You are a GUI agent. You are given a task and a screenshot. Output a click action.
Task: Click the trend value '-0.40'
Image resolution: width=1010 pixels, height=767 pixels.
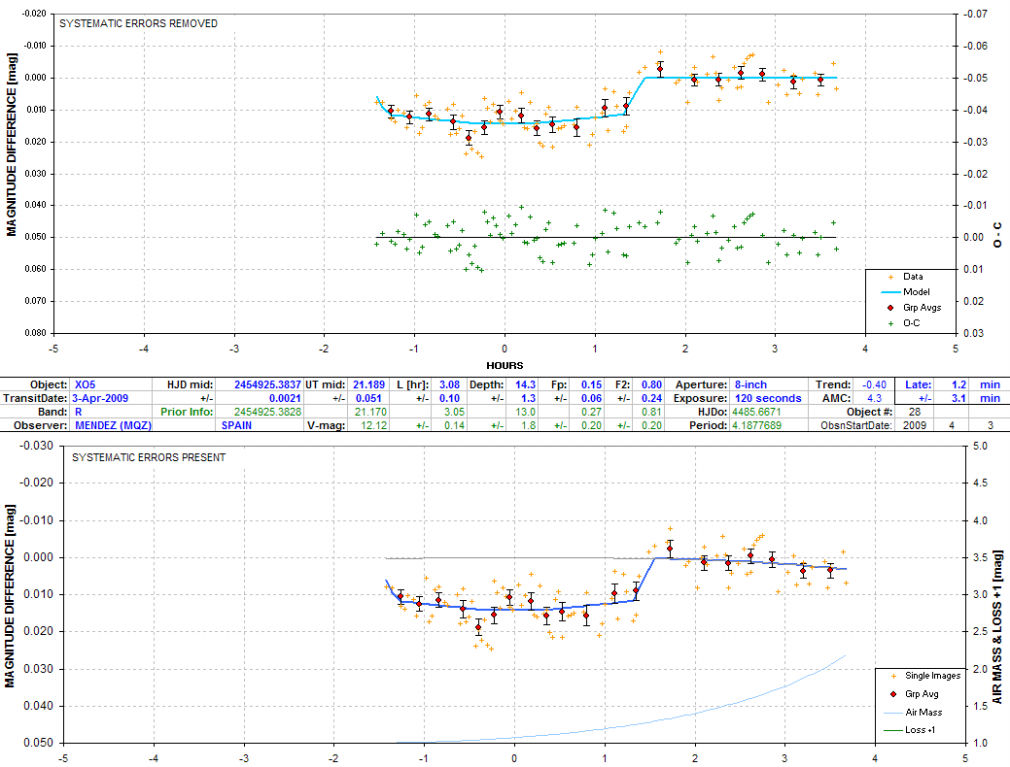coord(874,384)
